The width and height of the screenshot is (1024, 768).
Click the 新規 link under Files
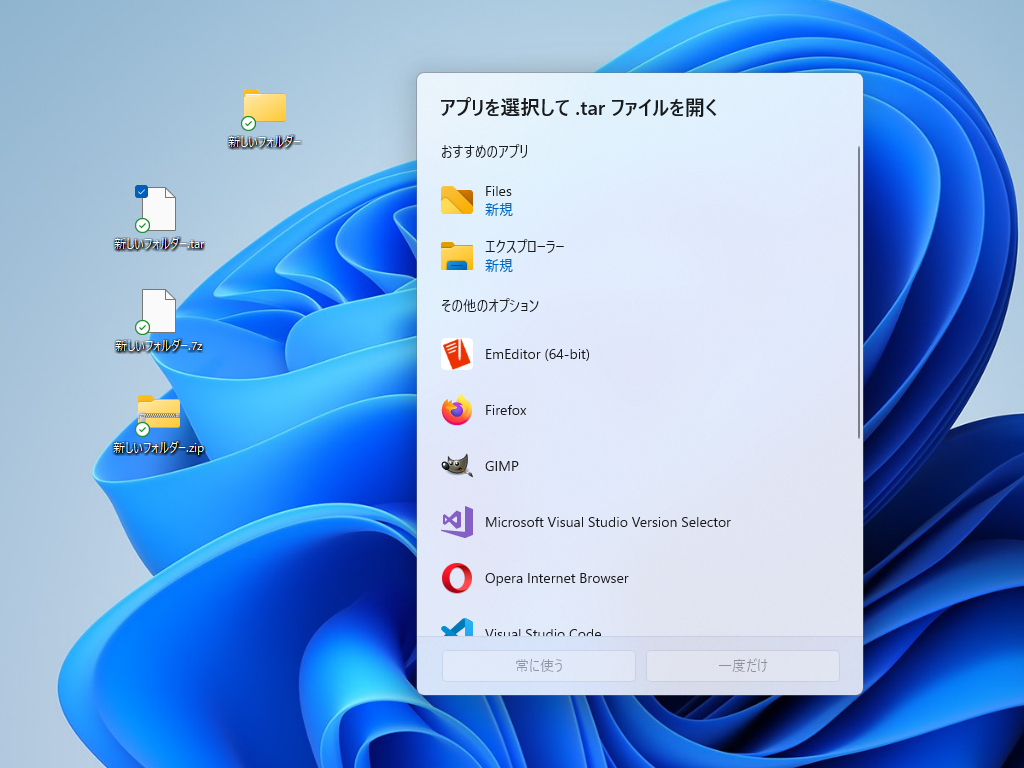pos(498,210)
